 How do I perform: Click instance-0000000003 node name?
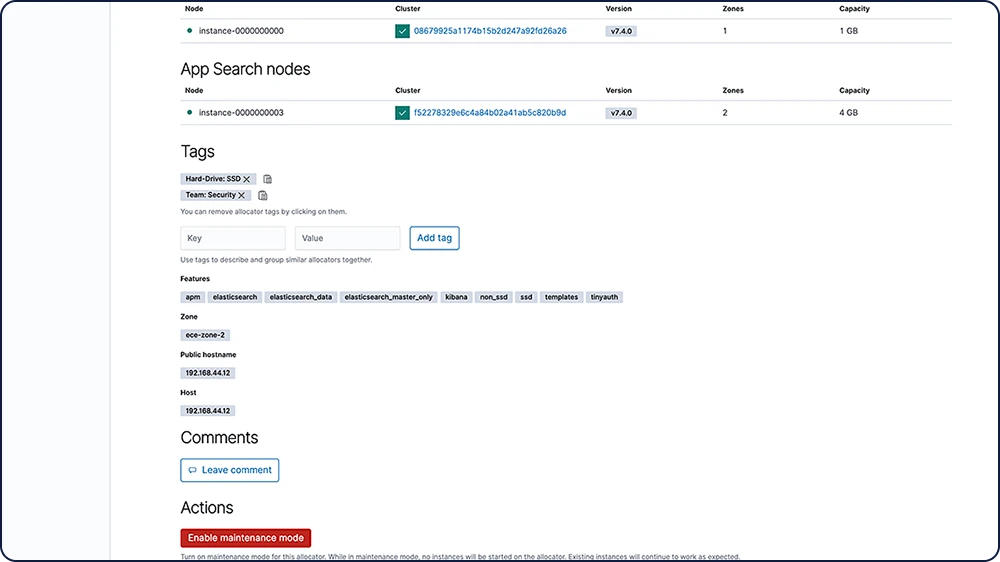tap(241, 113)
